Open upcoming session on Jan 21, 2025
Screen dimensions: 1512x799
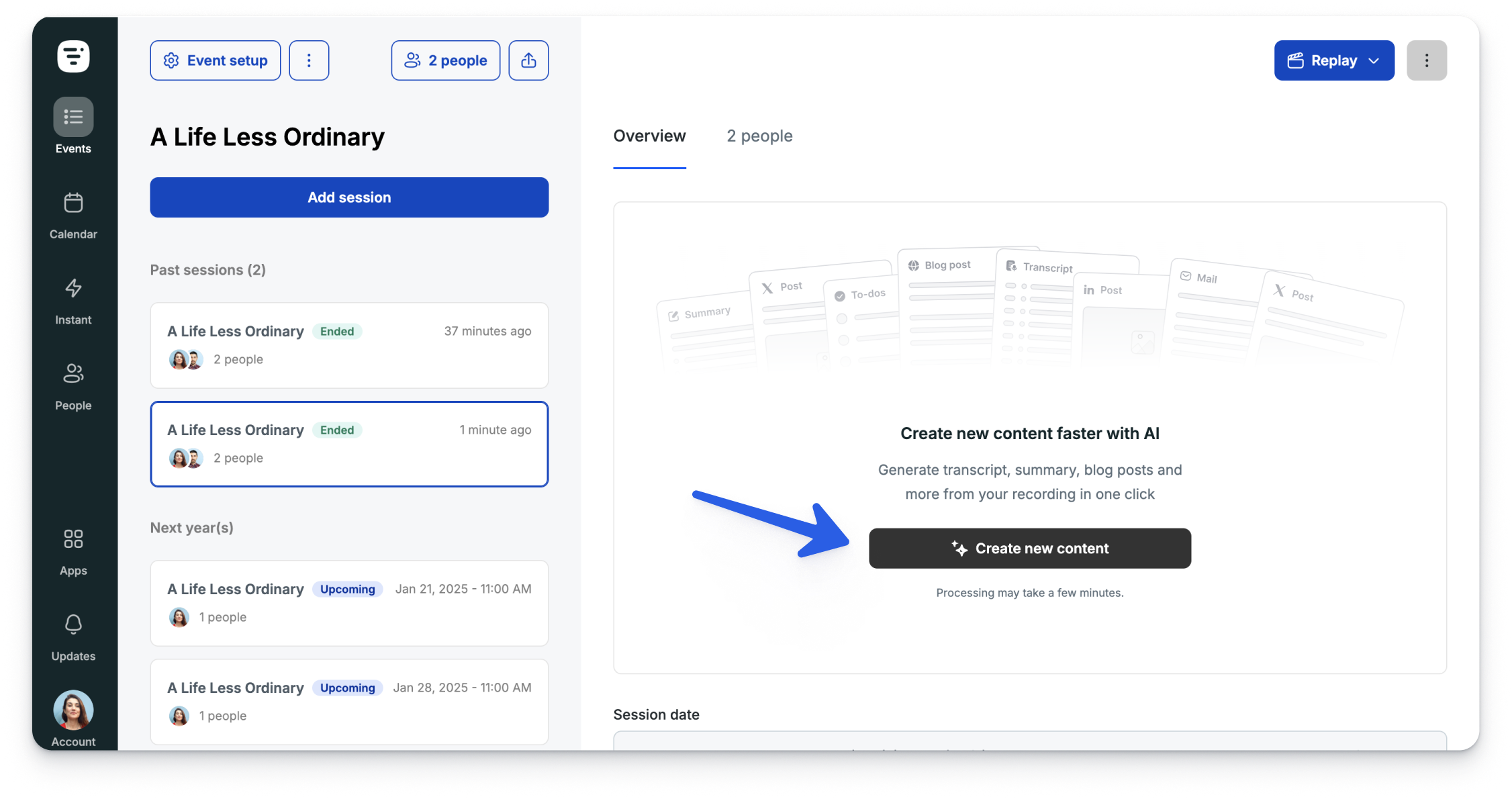pyautogui.click(x=349, y=603)
